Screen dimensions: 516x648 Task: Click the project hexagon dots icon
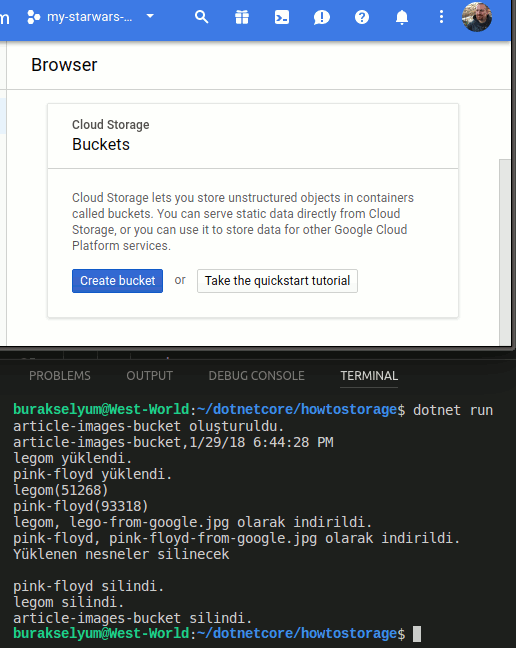(34, 17)
